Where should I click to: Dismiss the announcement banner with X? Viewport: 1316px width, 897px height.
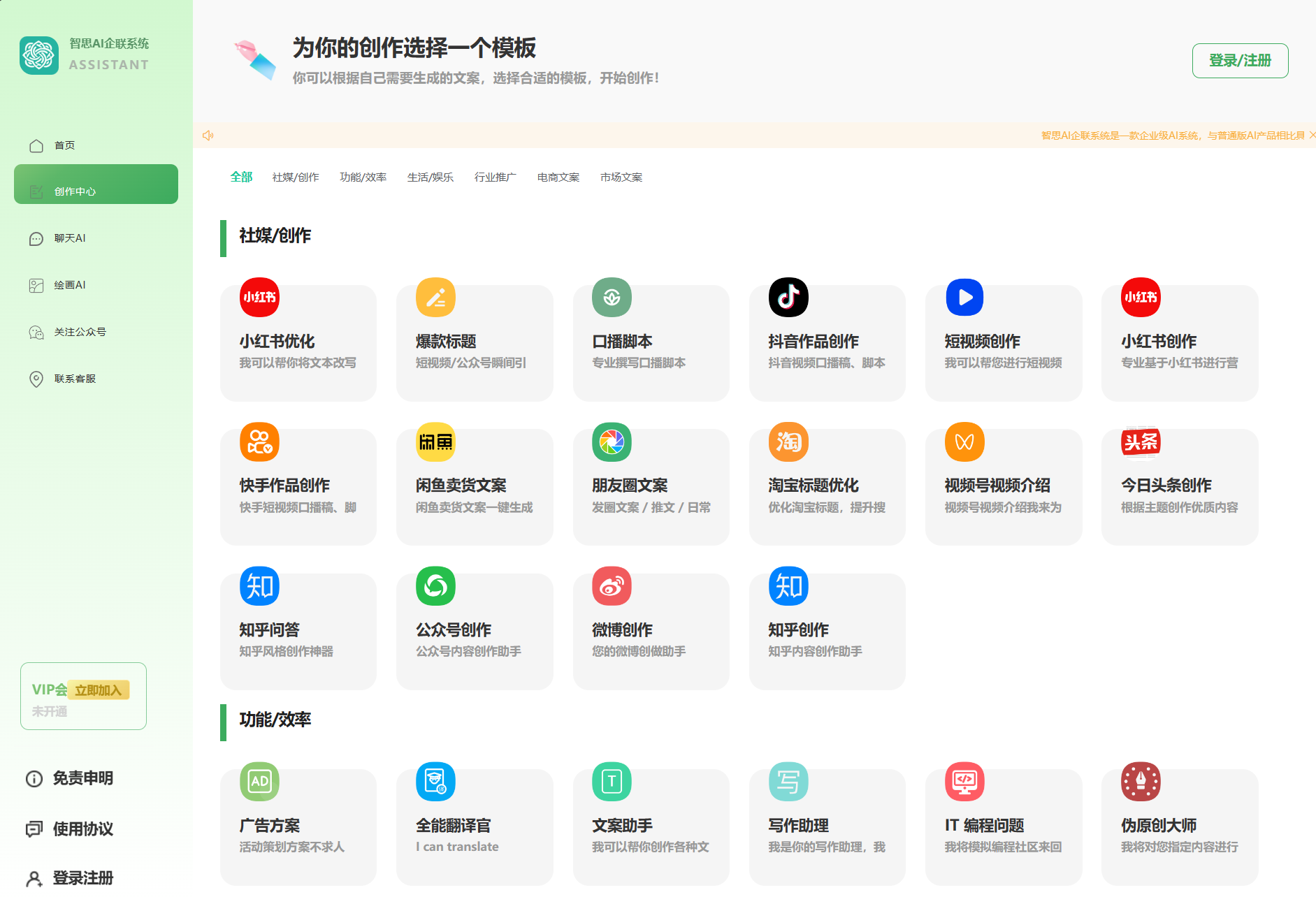[x=1312, y=135]
